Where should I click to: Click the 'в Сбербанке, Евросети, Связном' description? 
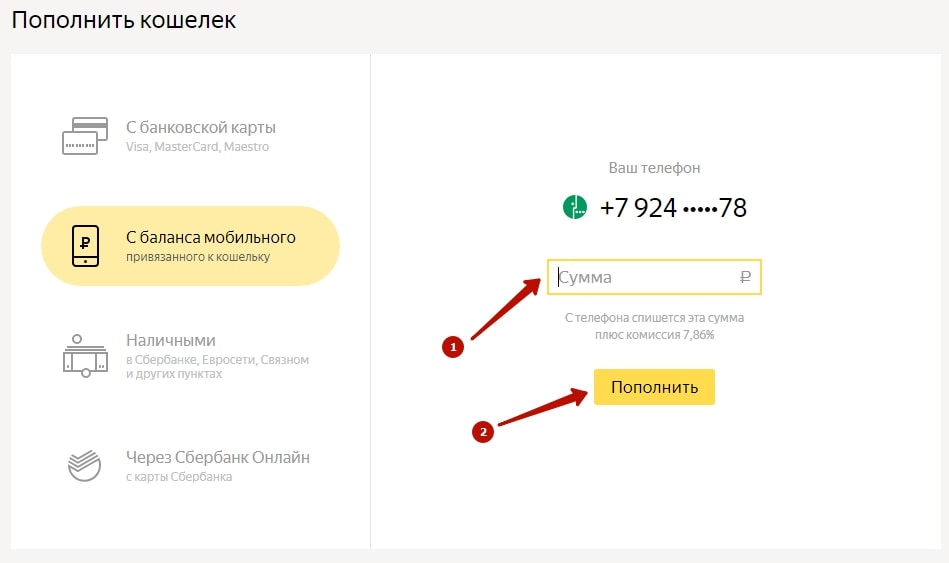[x=217, y=359]
